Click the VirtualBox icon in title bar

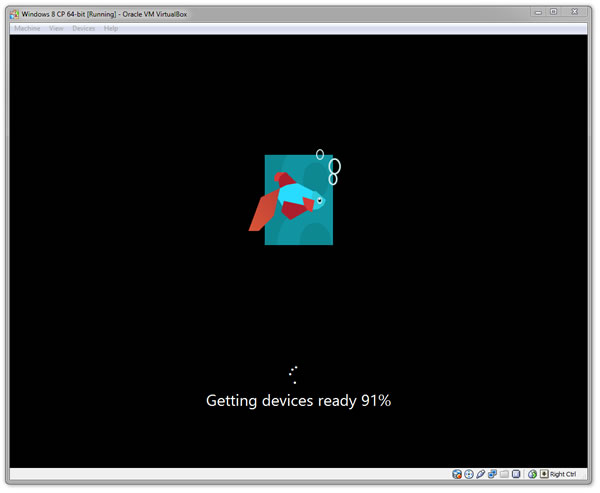pyautogui.click(x=14, y=14)
